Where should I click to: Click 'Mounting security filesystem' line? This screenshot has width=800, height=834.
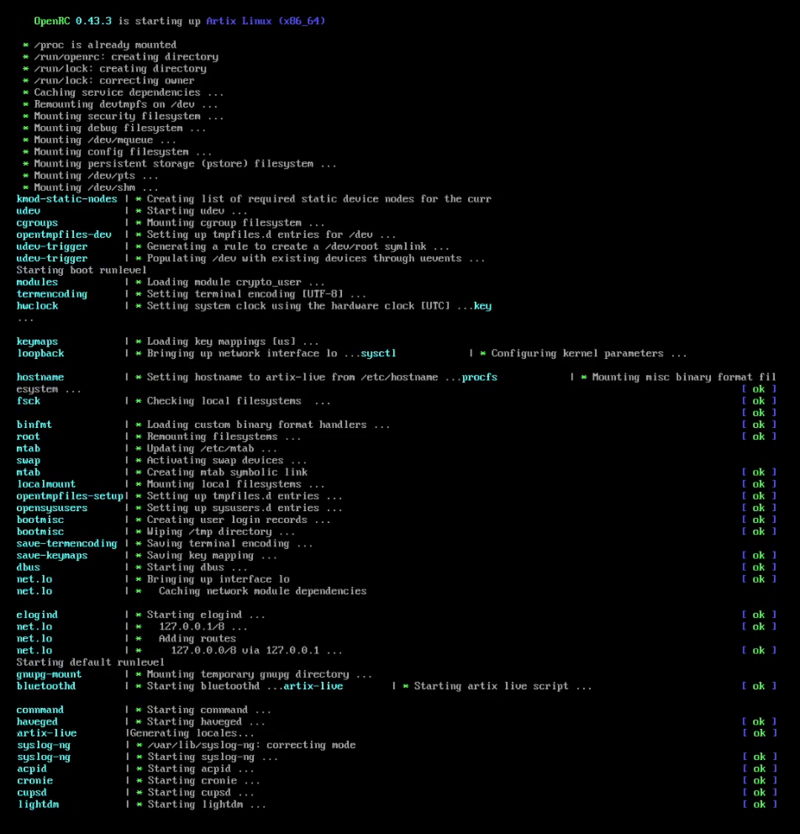coord(129,116)
